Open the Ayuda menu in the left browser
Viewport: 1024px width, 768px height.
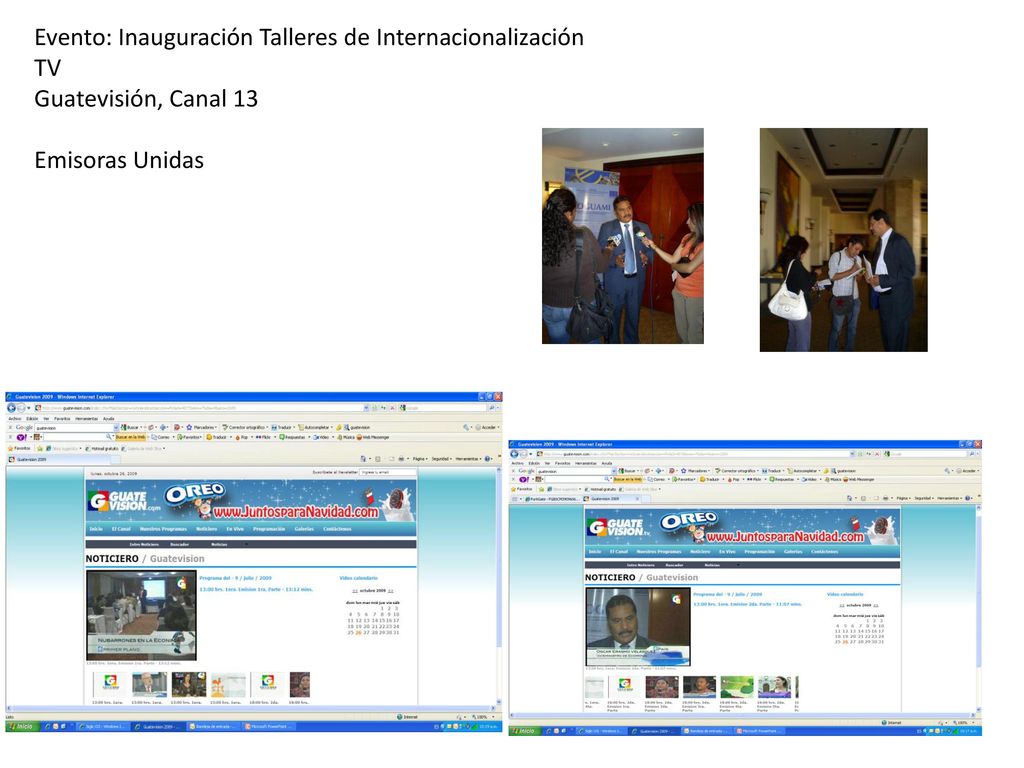click(x=108, y=419)
